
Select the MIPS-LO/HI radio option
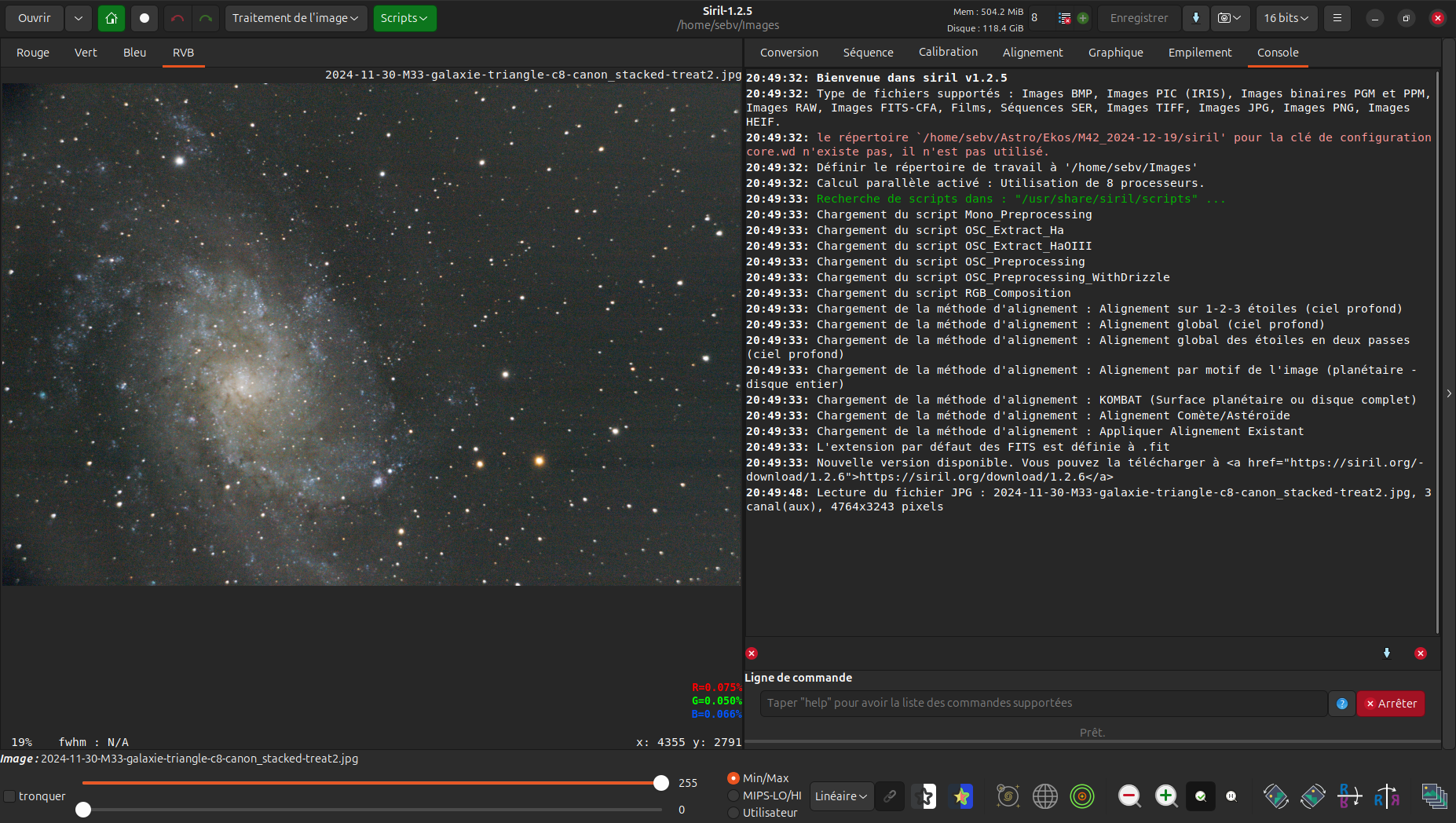[733, 796]
